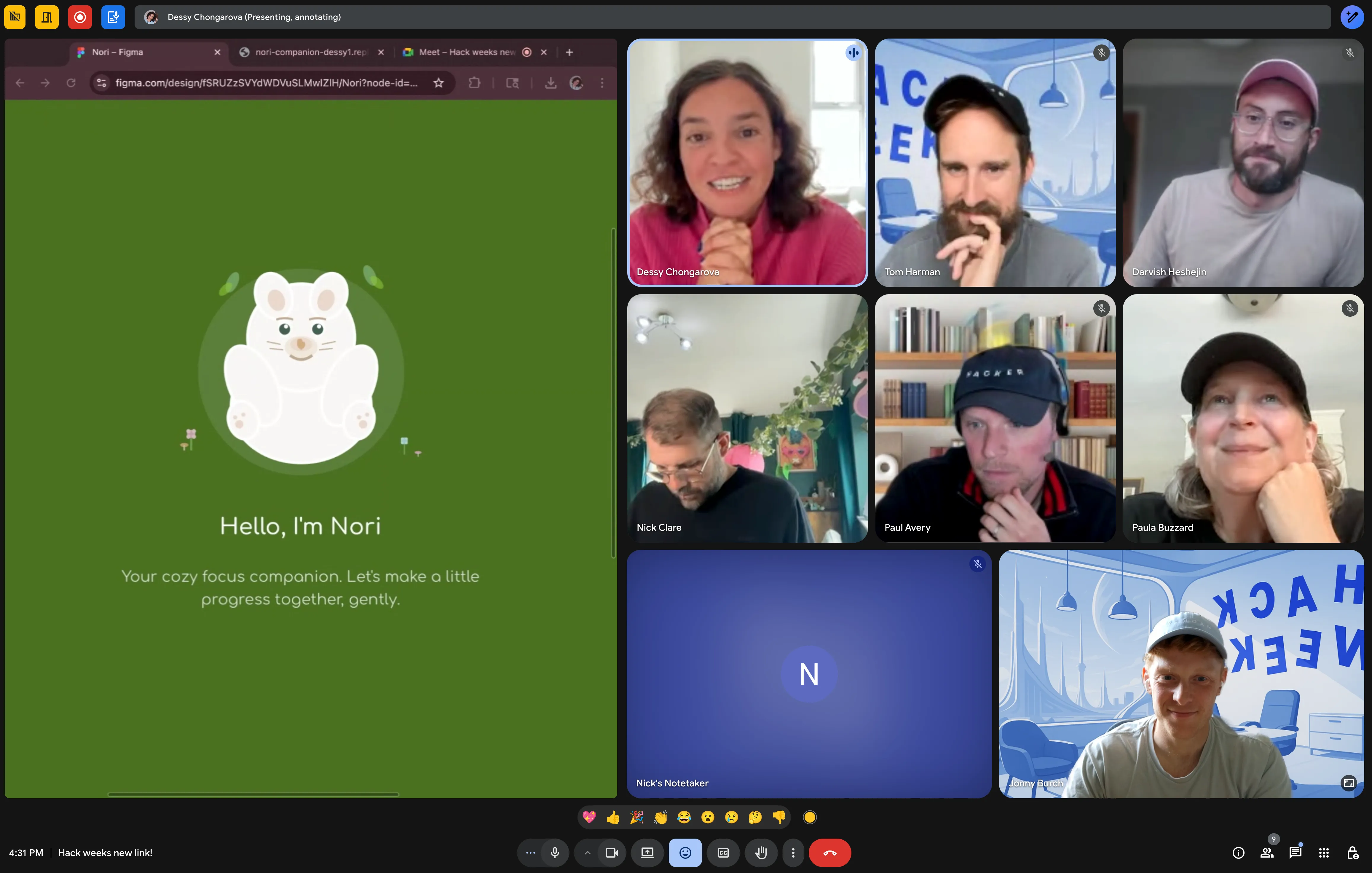Toggle closed captions on
This screenshot has width=1372, height=873.
point(723,853)
